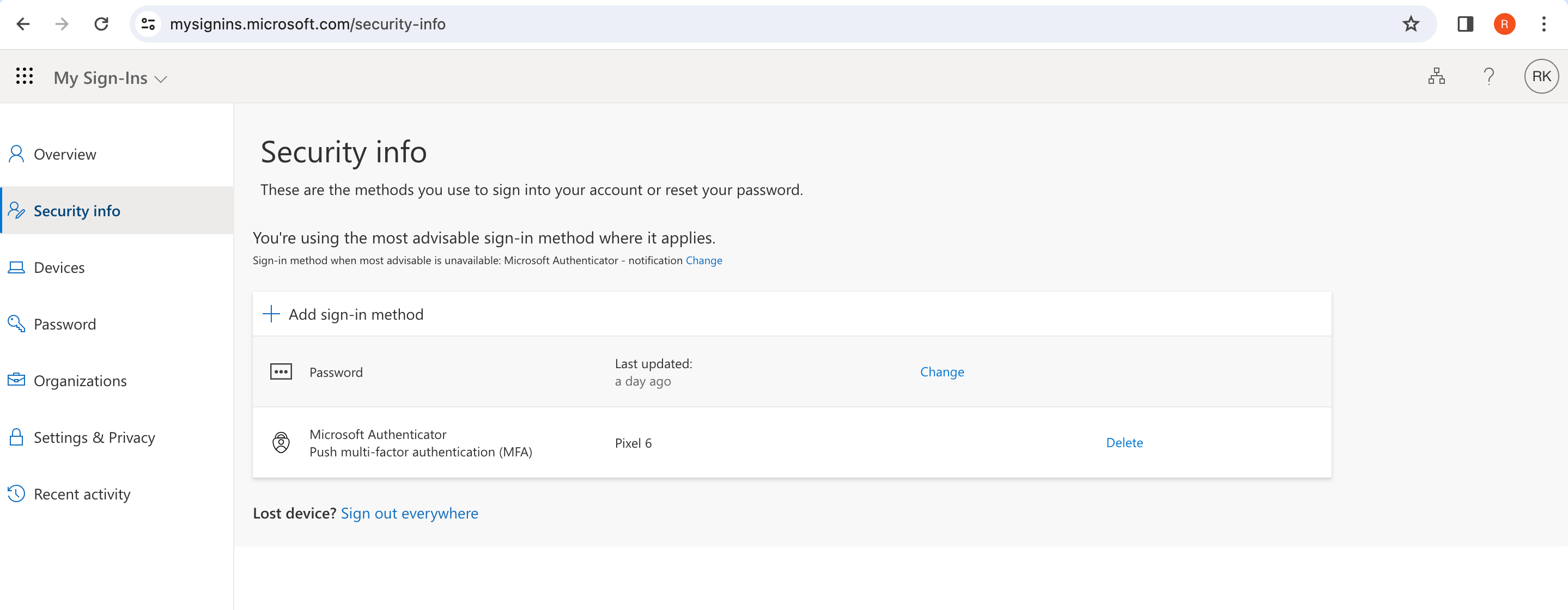The height and width of the screenshot is (610, 1568).
Task: Go to the Overview menu item
Action: click(64, 155)
